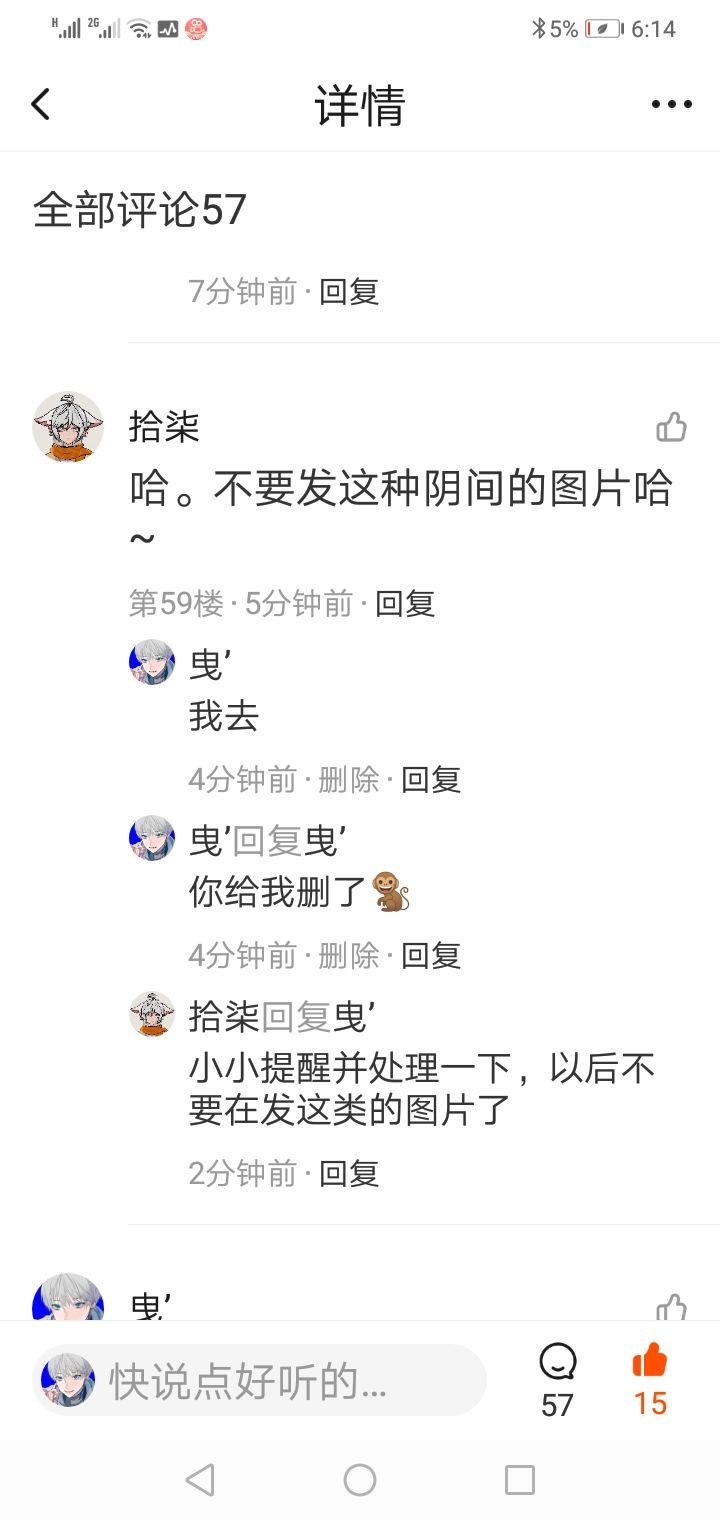720x1520 pixels.
Task: Tap 曳' avatar beside 我去 reply
Action: pos(152,662)
